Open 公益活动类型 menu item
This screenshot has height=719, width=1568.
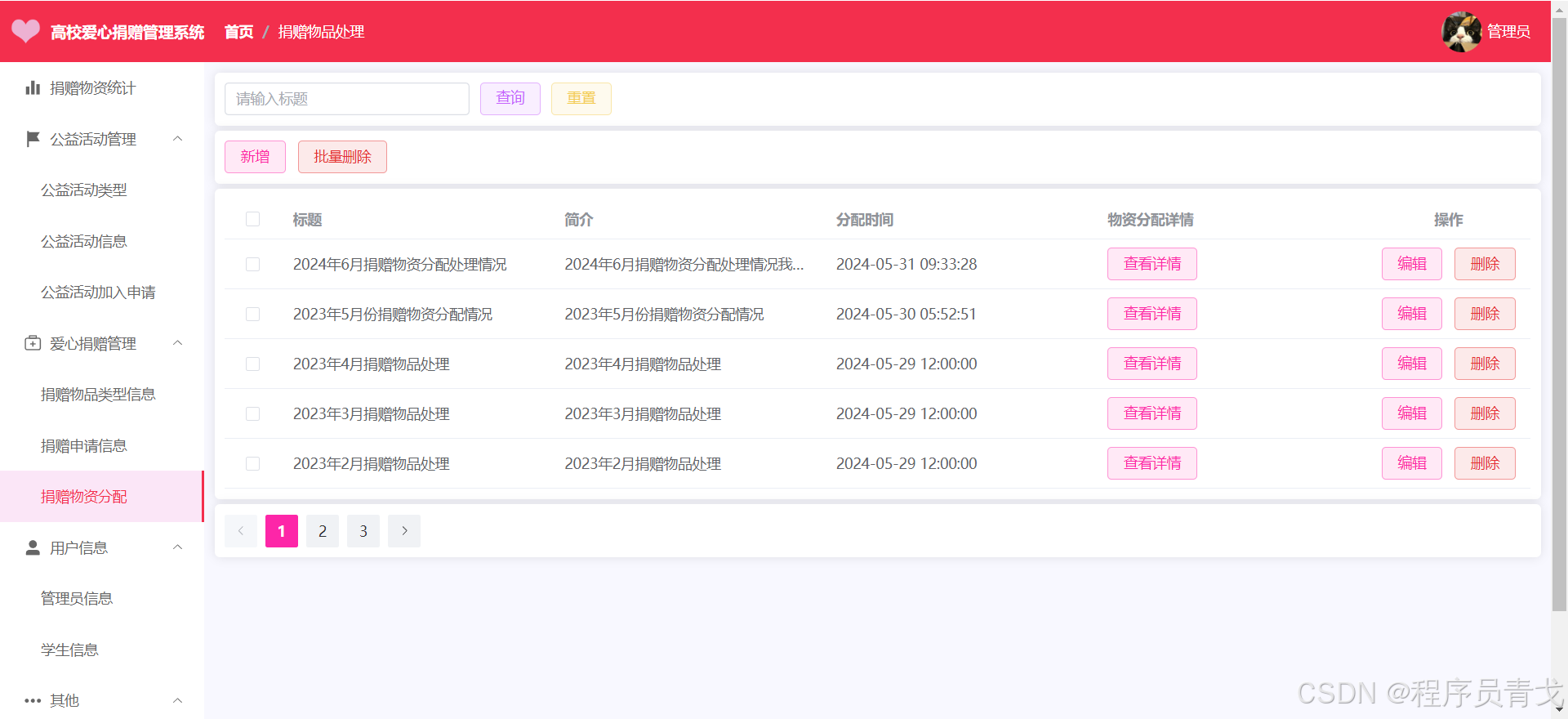click(102, 190)
